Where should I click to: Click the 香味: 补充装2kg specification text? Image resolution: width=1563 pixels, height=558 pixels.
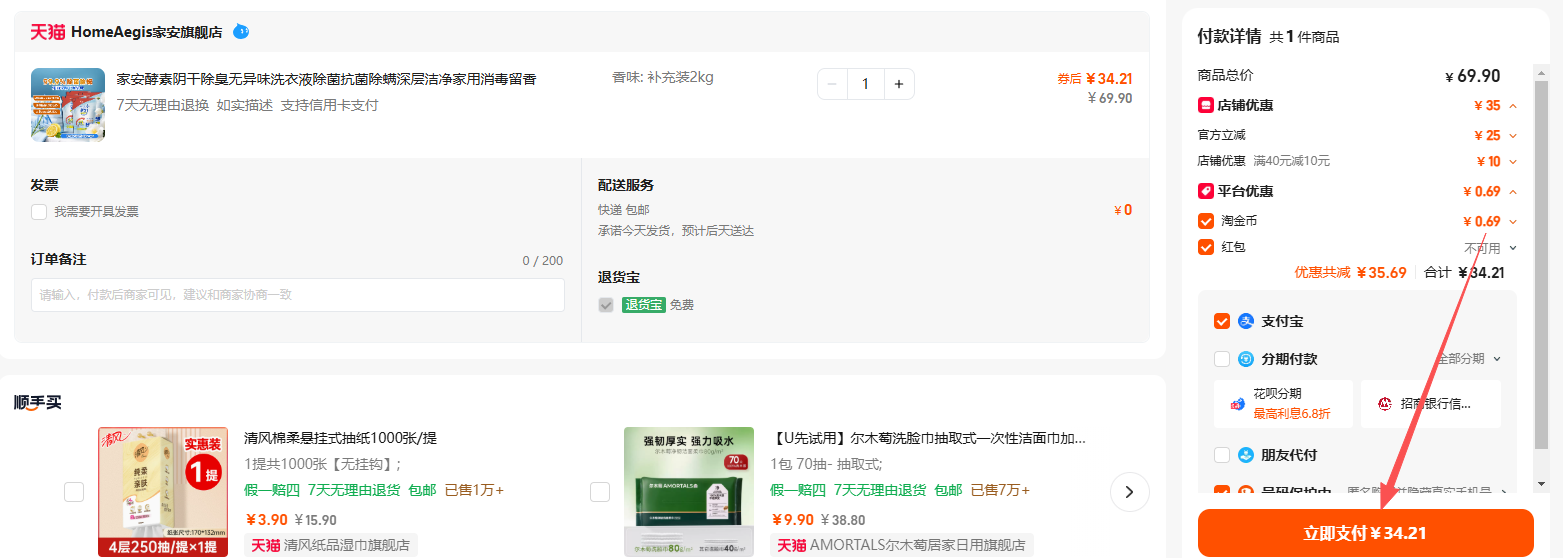click(662, 77)
